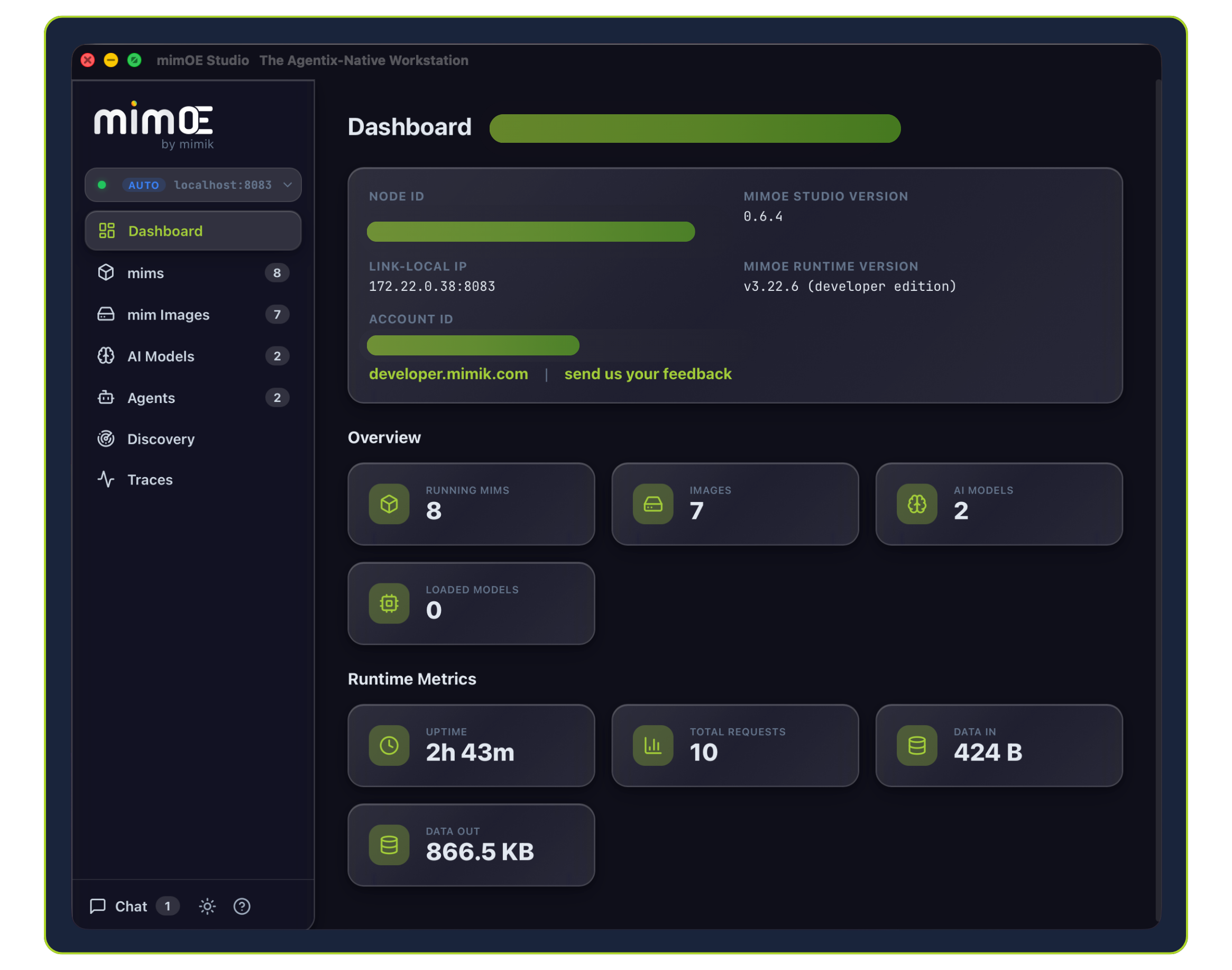Image resolution: width=1232 pixels, height=970 pixels.
Task: Click the Data Out metric card
Action: coord(471,845)
